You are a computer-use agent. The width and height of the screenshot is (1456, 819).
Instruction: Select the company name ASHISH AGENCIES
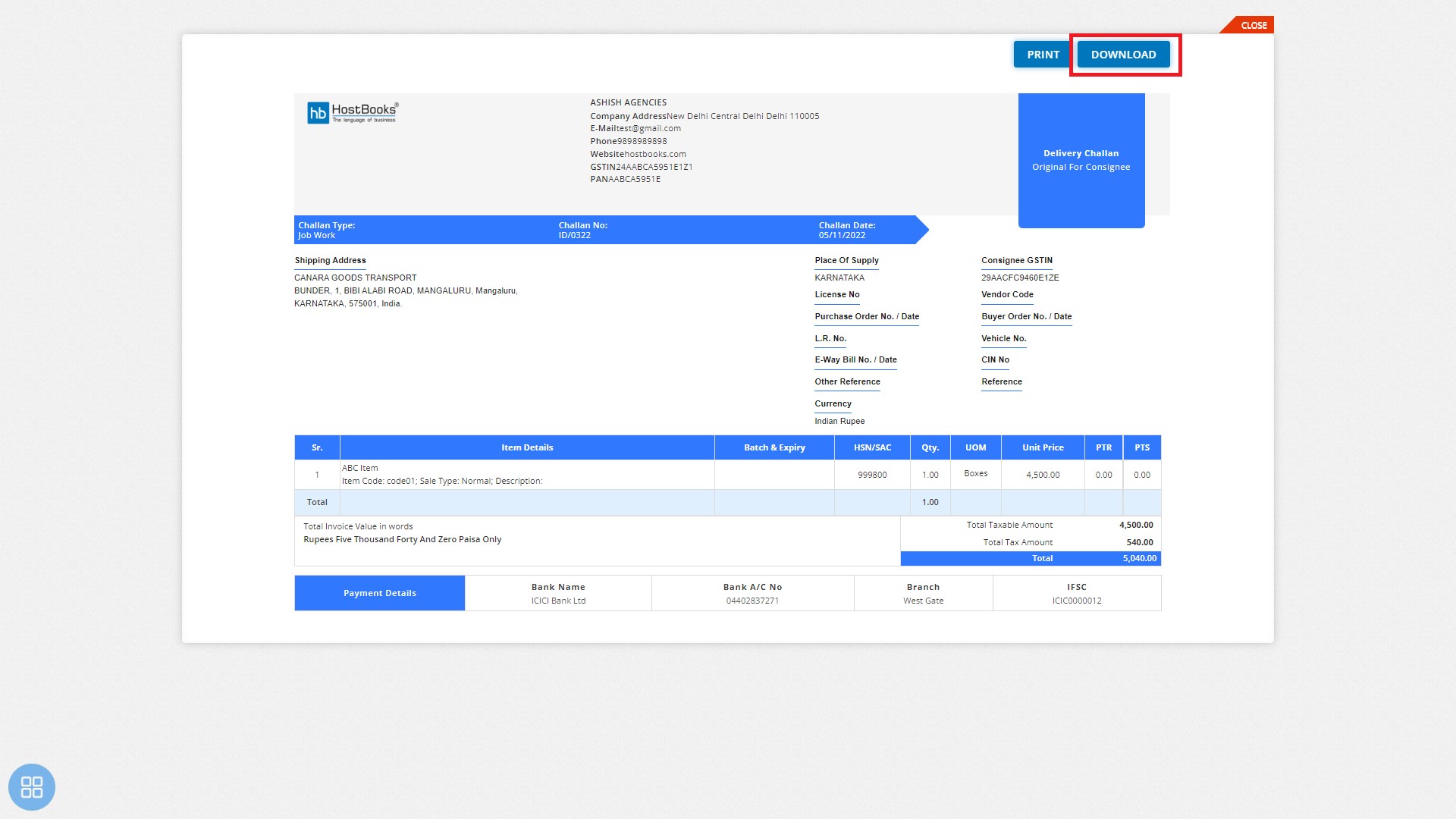click(x=629, y=102)
